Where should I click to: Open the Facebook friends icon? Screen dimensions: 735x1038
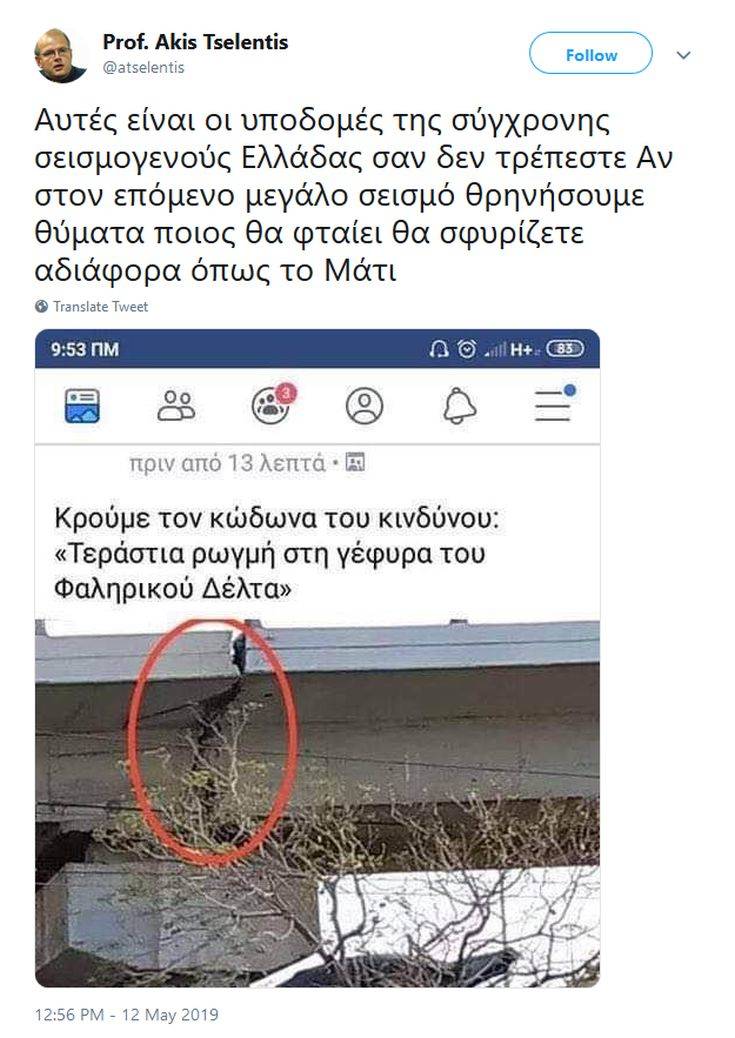point(176,406)
